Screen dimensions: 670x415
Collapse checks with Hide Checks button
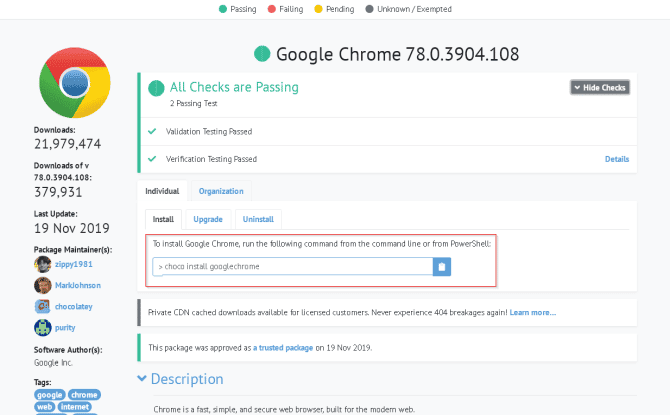[600, 88]
